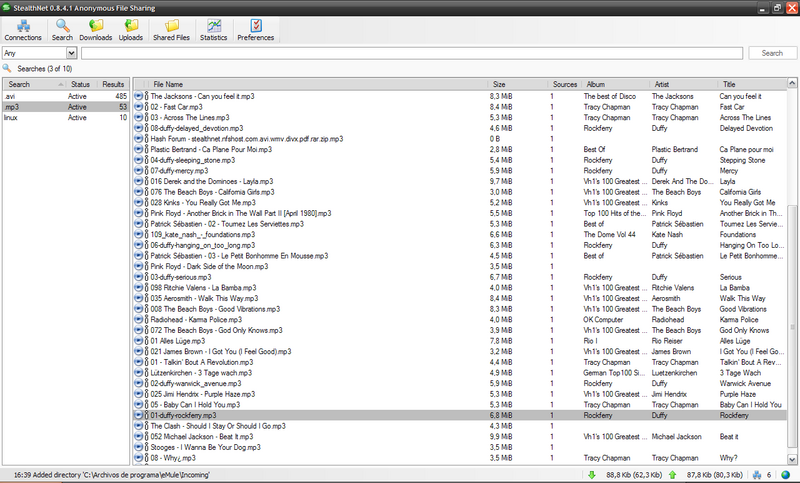Open the Downloads folder icon
Viewport: 800px width, 483px height.
pos(96,29)
